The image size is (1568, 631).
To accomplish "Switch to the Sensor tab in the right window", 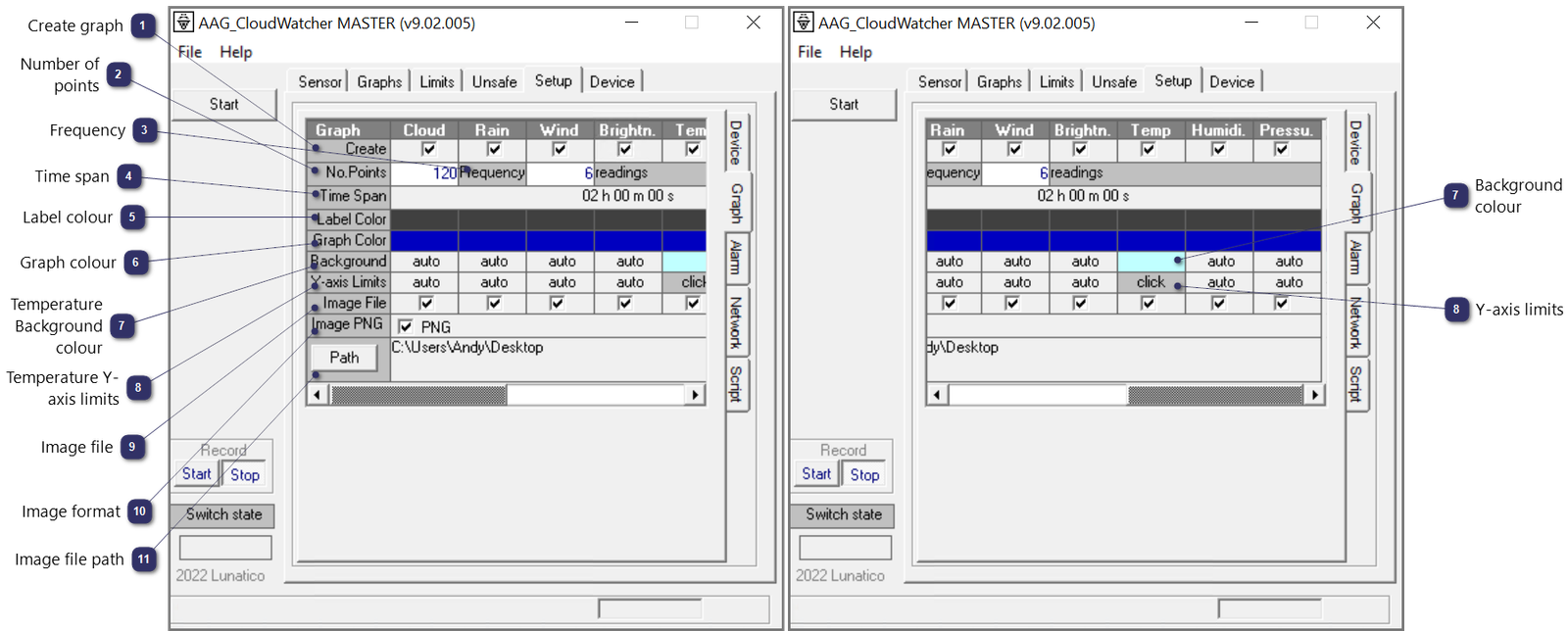I will click(940, 82).
